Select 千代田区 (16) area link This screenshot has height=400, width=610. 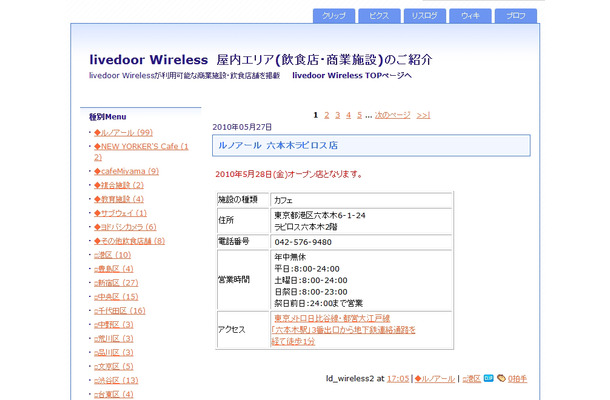click(119, 311)
